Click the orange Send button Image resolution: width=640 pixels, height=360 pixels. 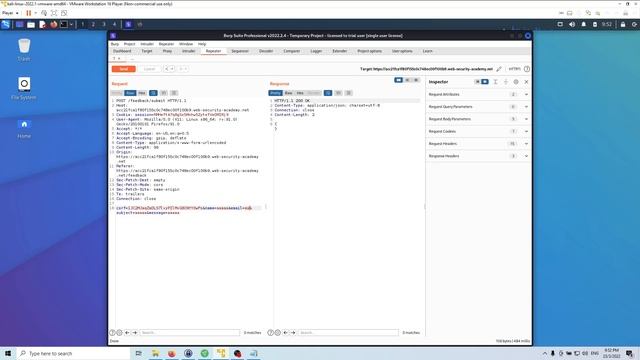[x=124, y=69]
